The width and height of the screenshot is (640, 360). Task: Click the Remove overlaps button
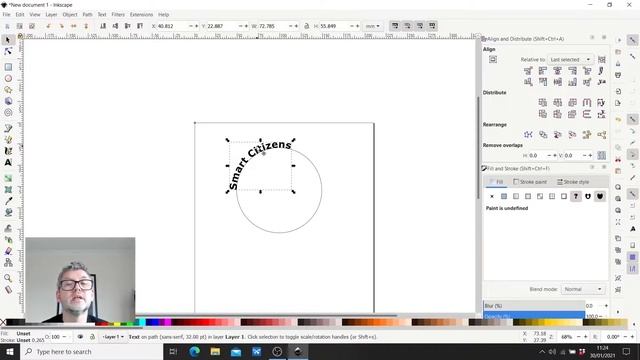pos(602,156)
